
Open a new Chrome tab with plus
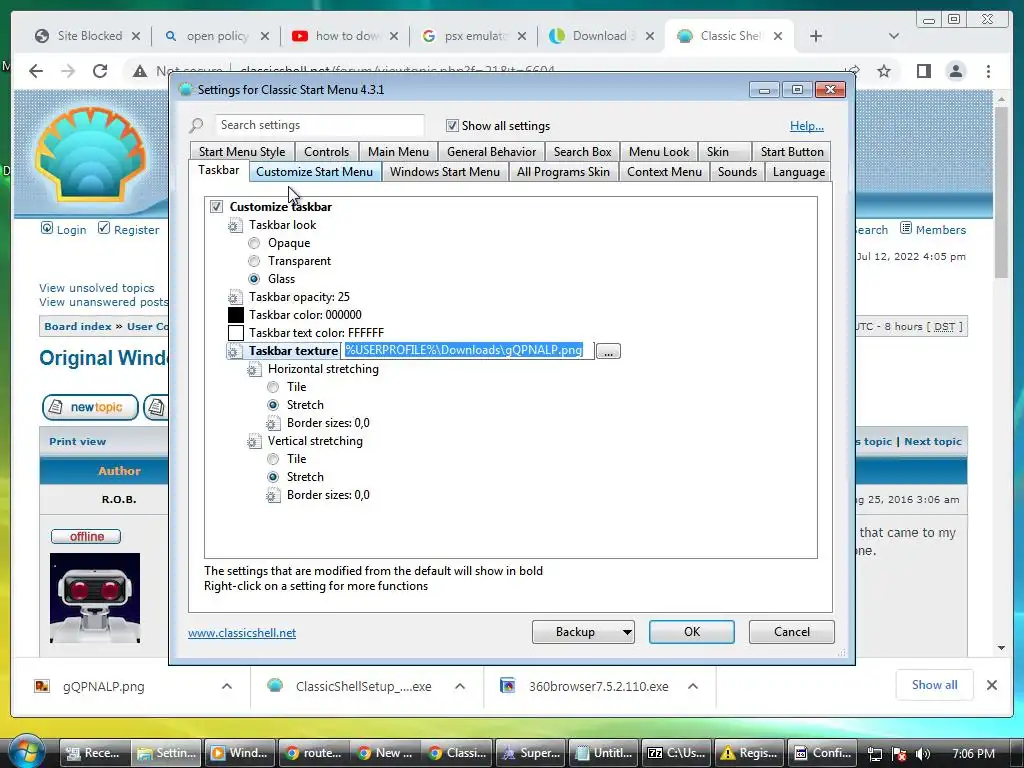(816, 36)
